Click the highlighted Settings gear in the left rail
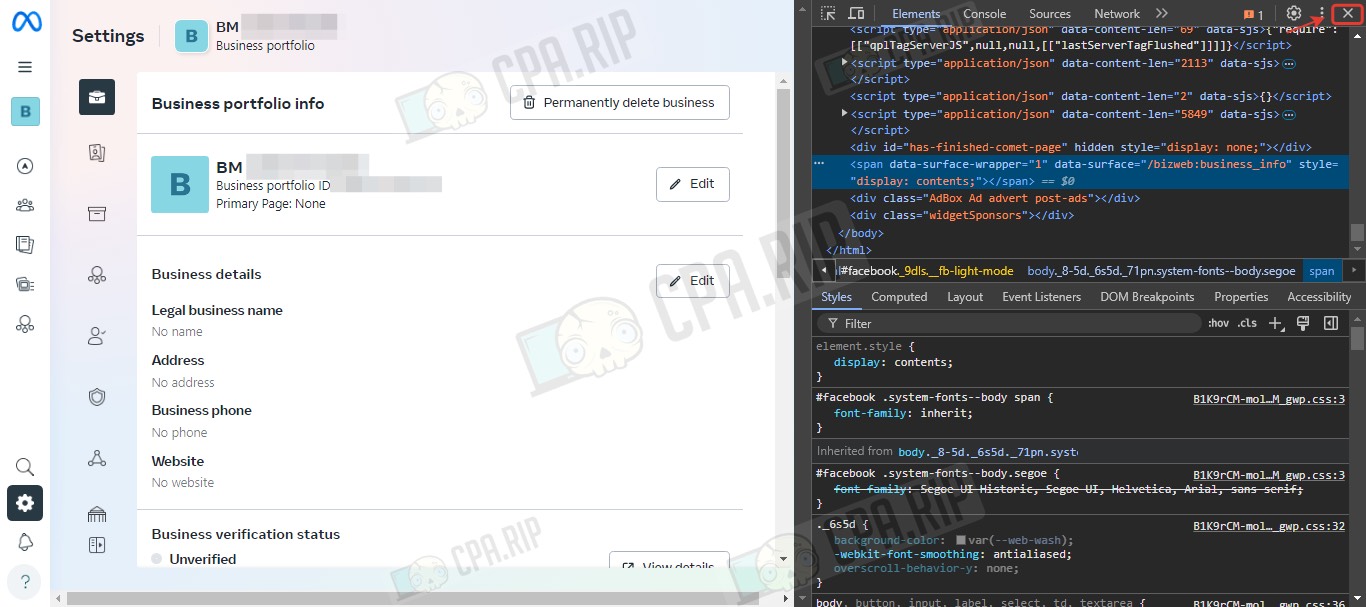Screen dimensions: 1366x607 [x=25, y=504]
